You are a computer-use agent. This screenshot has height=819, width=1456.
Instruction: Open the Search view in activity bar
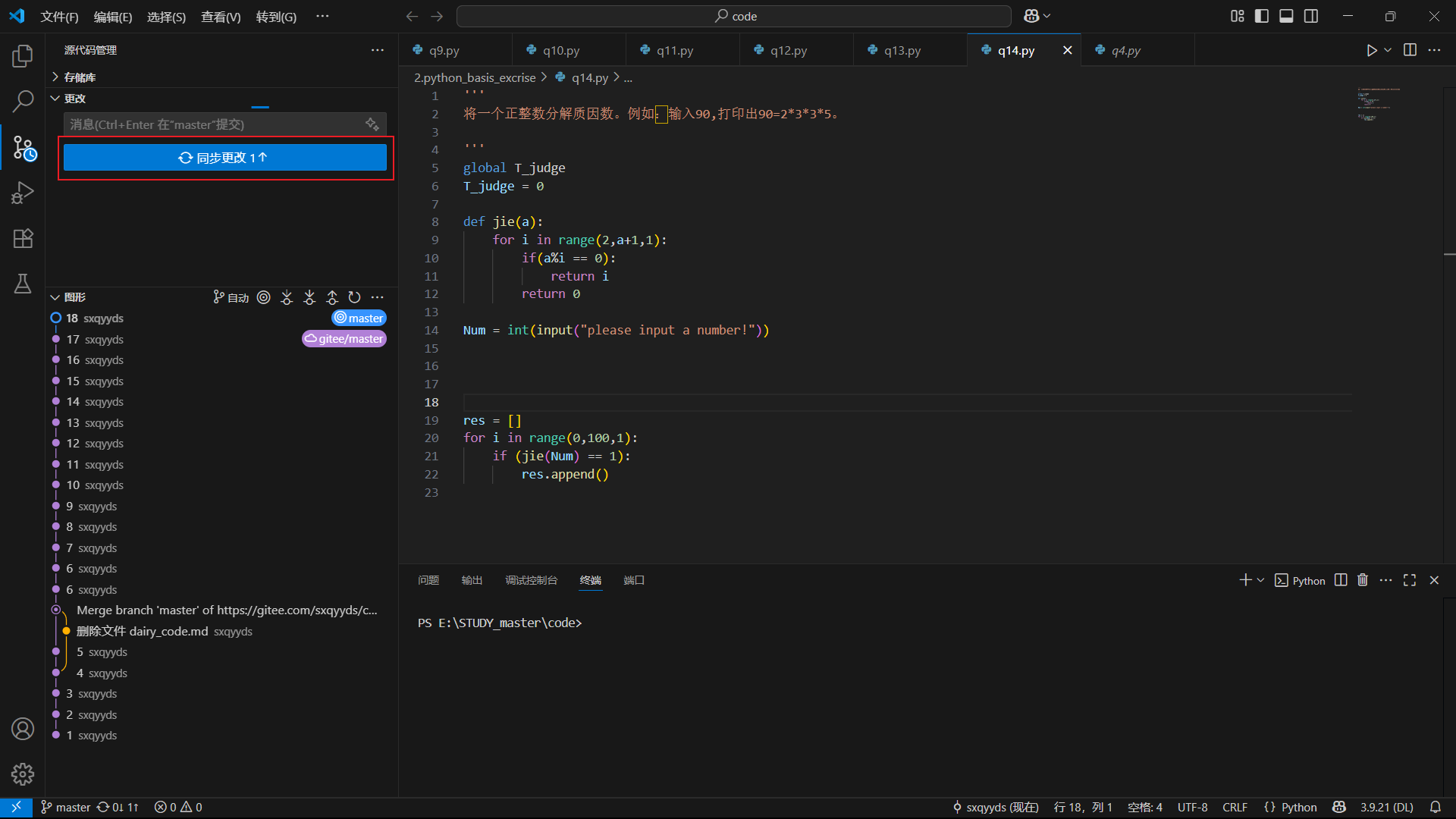coord(23,101)
